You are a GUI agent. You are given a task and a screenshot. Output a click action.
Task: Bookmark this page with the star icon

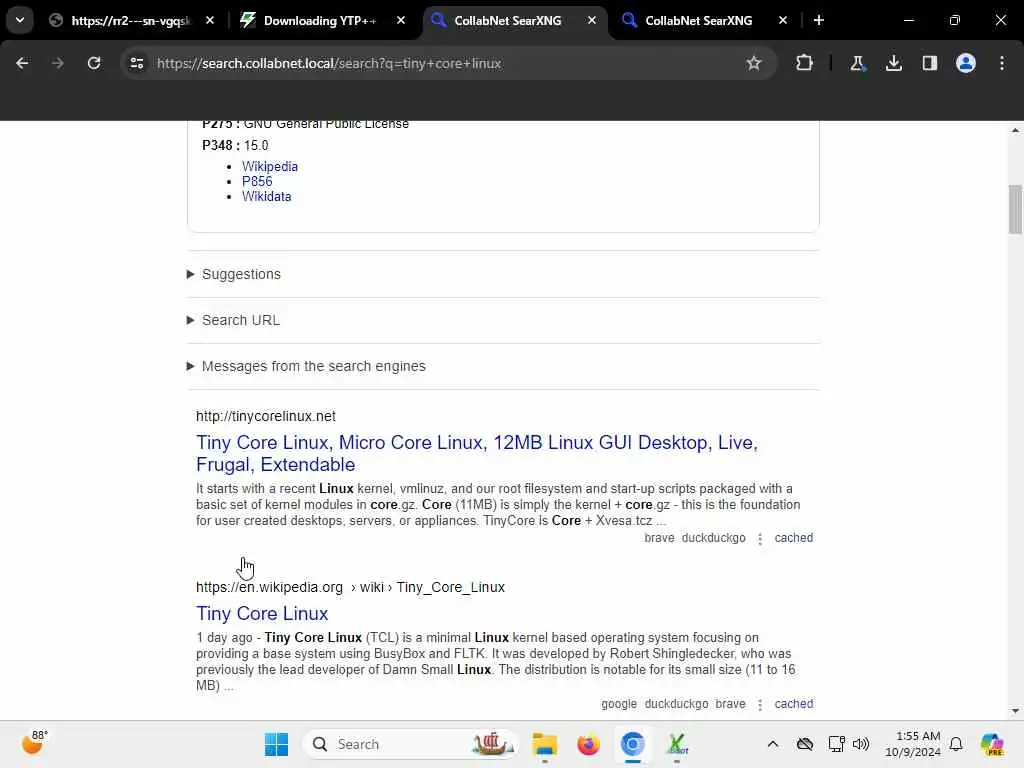tap(754, 63)
